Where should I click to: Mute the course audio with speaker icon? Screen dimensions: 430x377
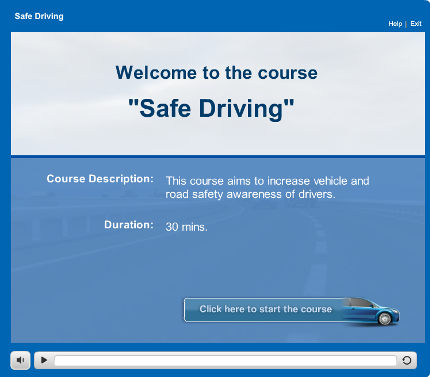click(21, 360)
